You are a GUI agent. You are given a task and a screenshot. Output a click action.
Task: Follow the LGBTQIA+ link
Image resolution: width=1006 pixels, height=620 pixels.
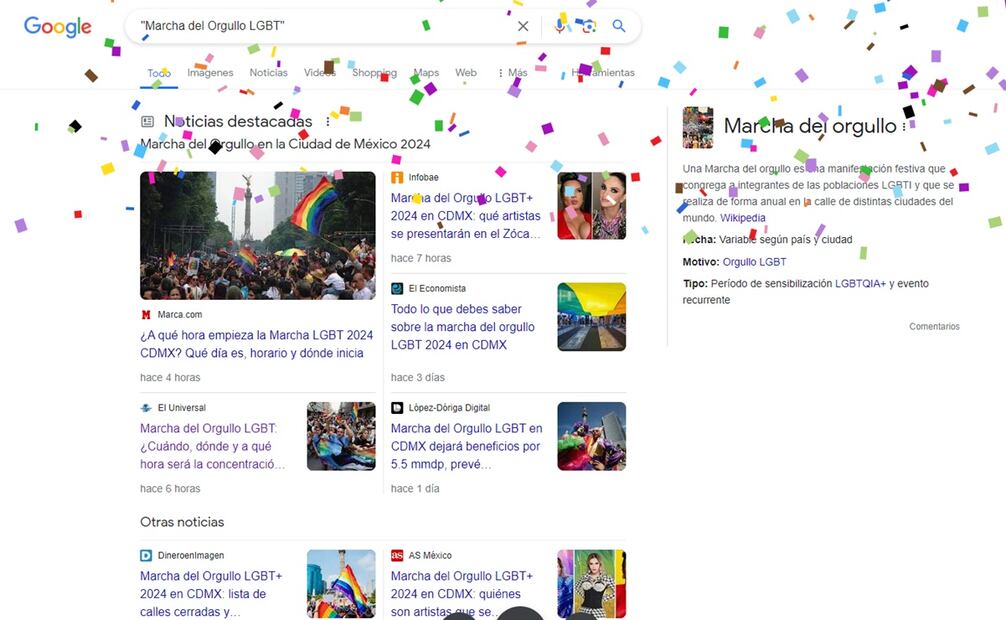point(860,284)
